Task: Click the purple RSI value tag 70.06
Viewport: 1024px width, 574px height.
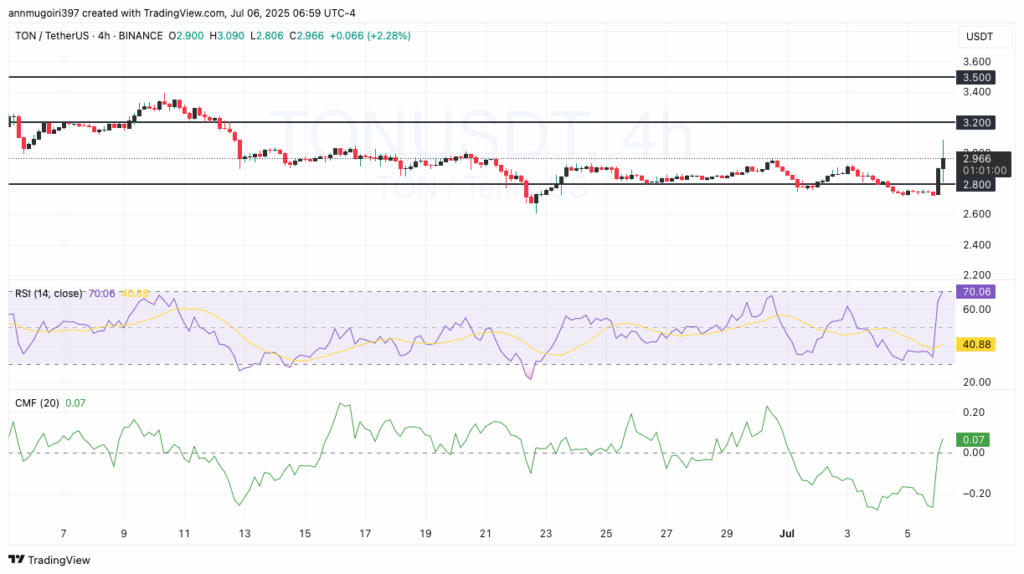Action: [x=976, y=291]
